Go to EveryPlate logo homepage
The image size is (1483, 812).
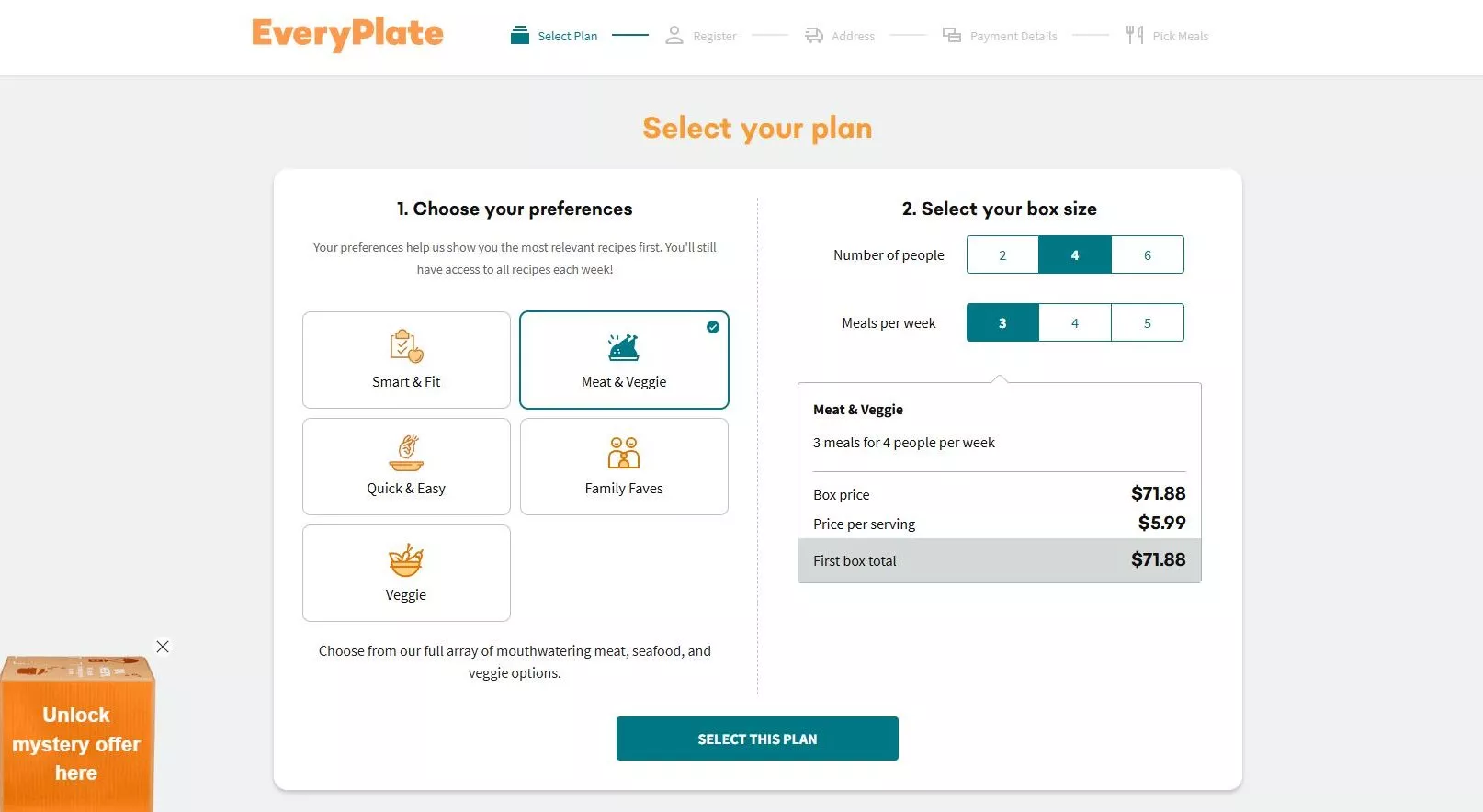pos(347,34)
